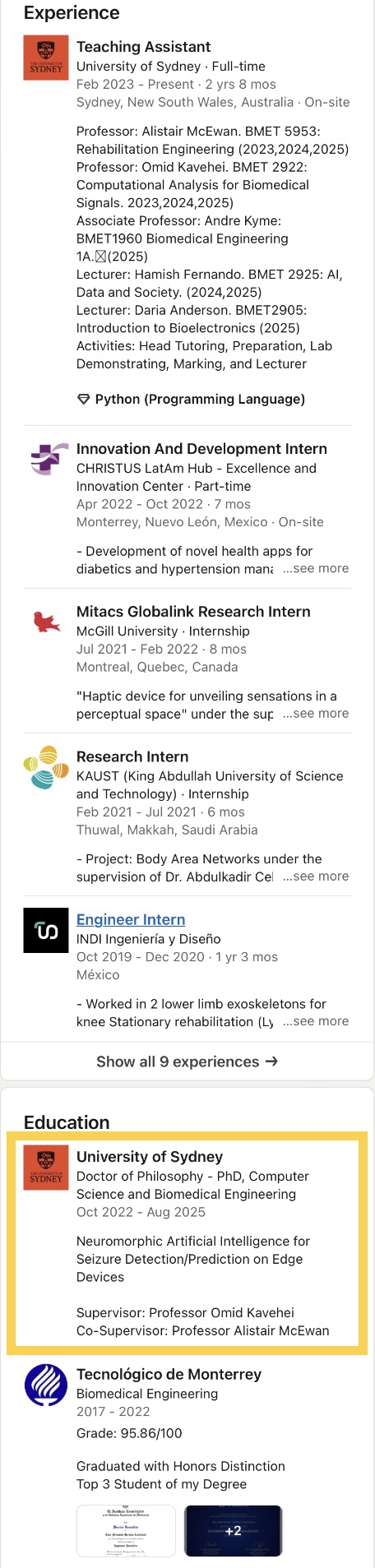
Task: Click the INDI Ingeniería y Diseño logo
Action: (x=46, y=930)
